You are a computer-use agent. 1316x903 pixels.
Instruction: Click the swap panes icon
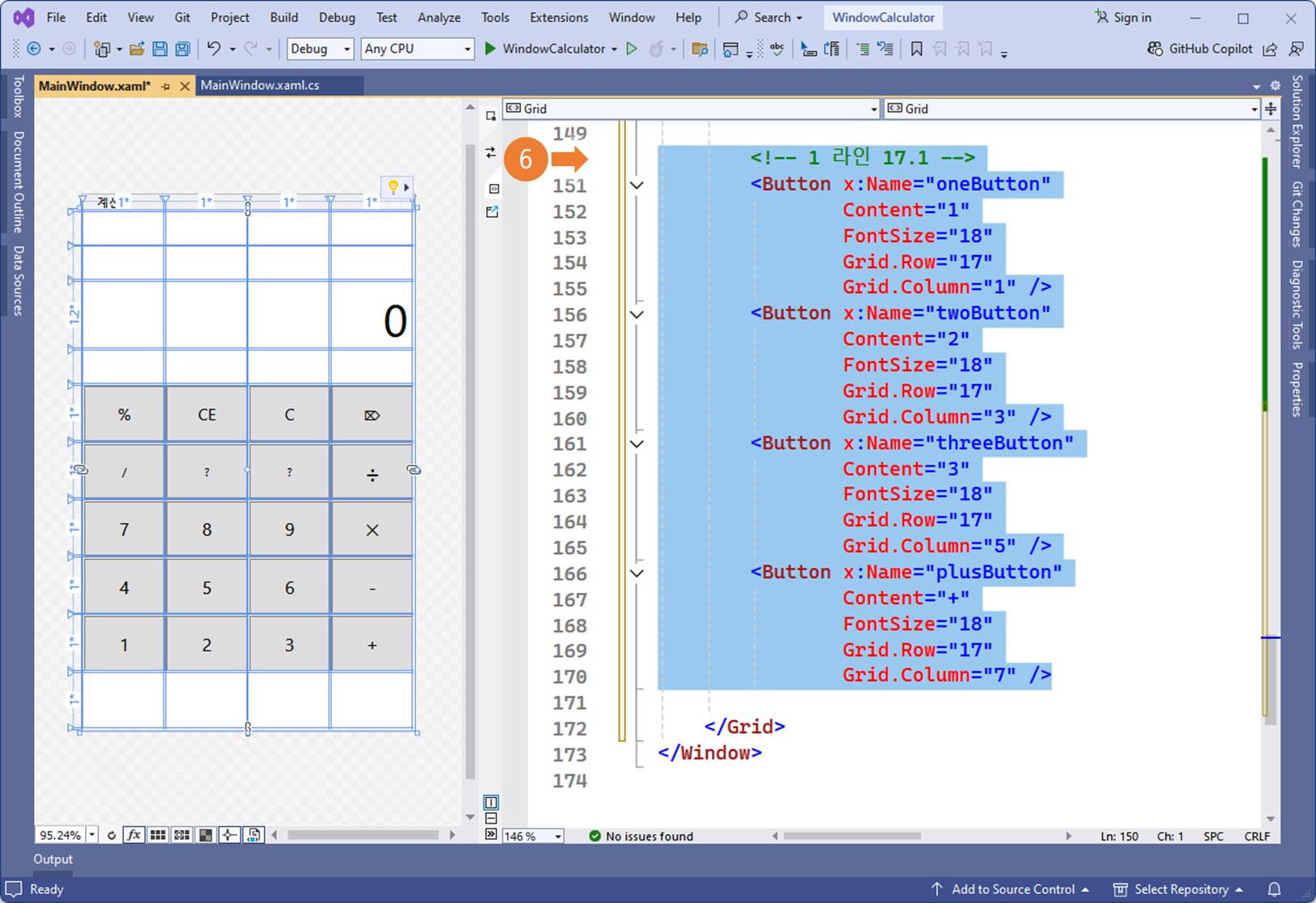coord(491,152)
